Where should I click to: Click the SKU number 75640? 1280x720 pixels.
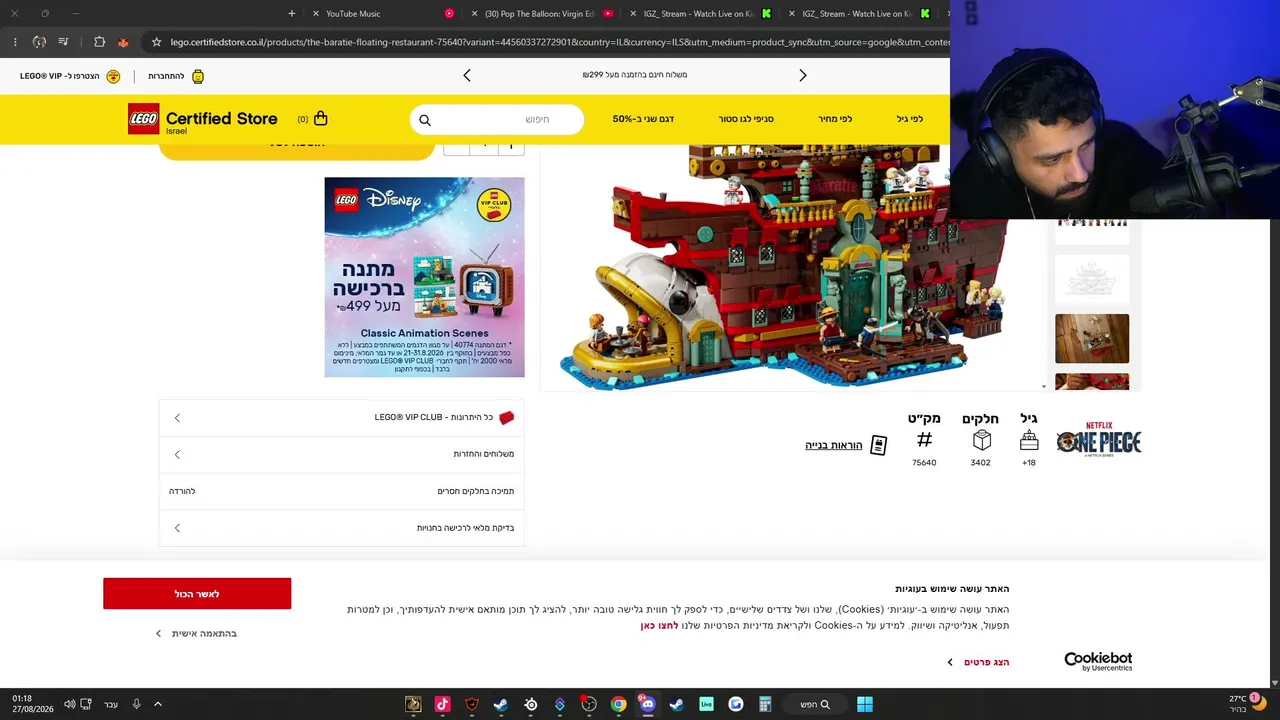[924, 463]
